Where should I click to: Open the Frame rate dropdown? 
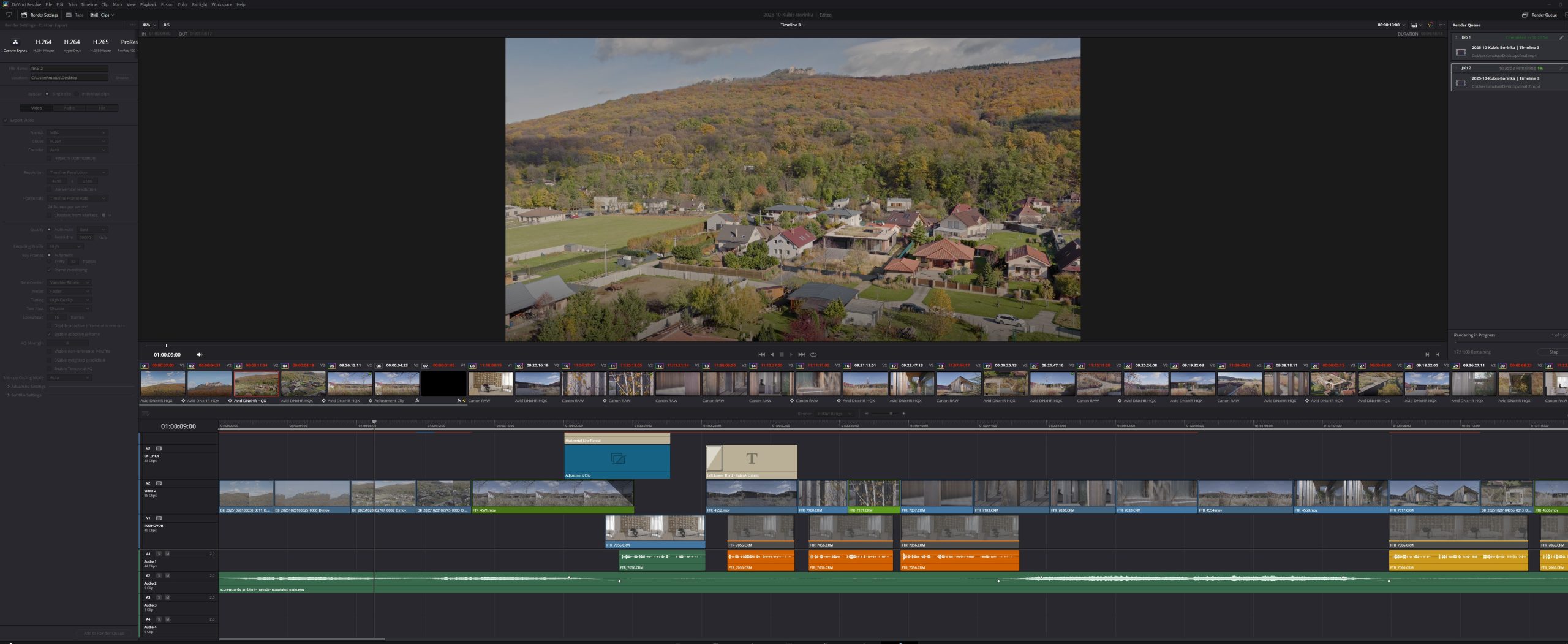click(77, 199)
